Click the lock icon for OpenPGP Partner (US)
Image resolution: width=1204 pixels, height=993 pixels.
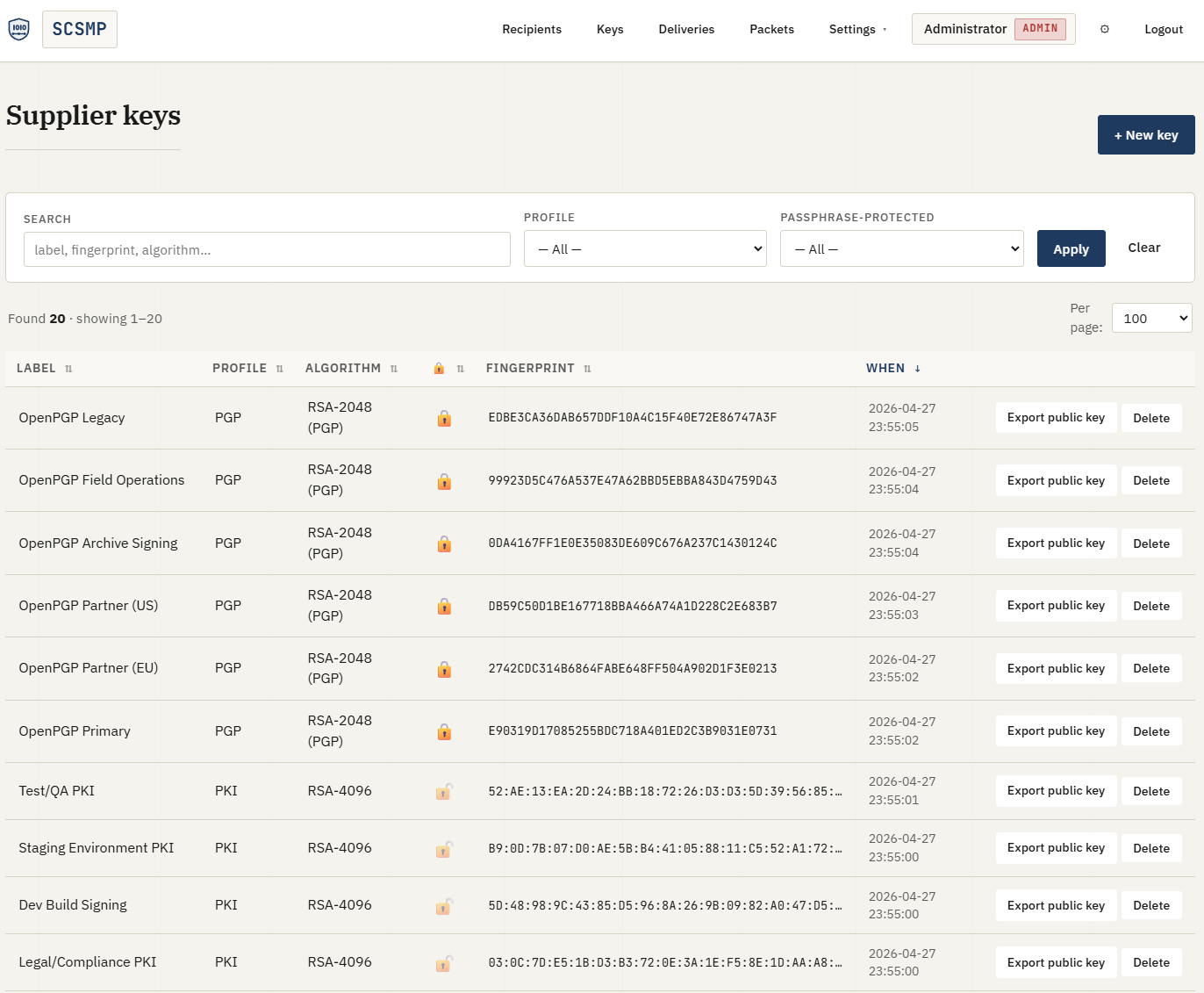pos(444,607)
